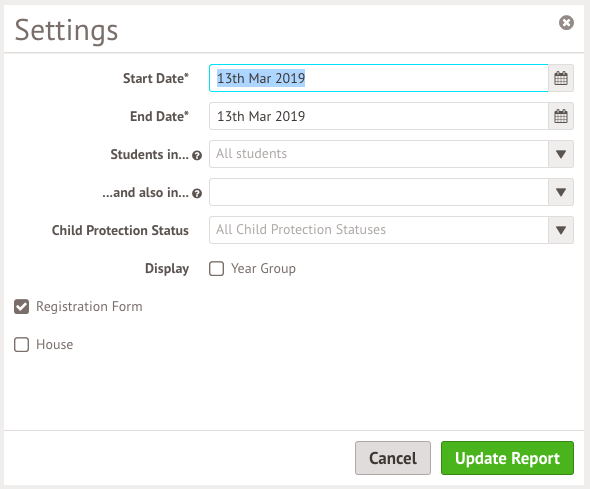The height and width of the screenshot is (489, 590).
Task: Click All Child Protection Statuses field
Action: 379,230
